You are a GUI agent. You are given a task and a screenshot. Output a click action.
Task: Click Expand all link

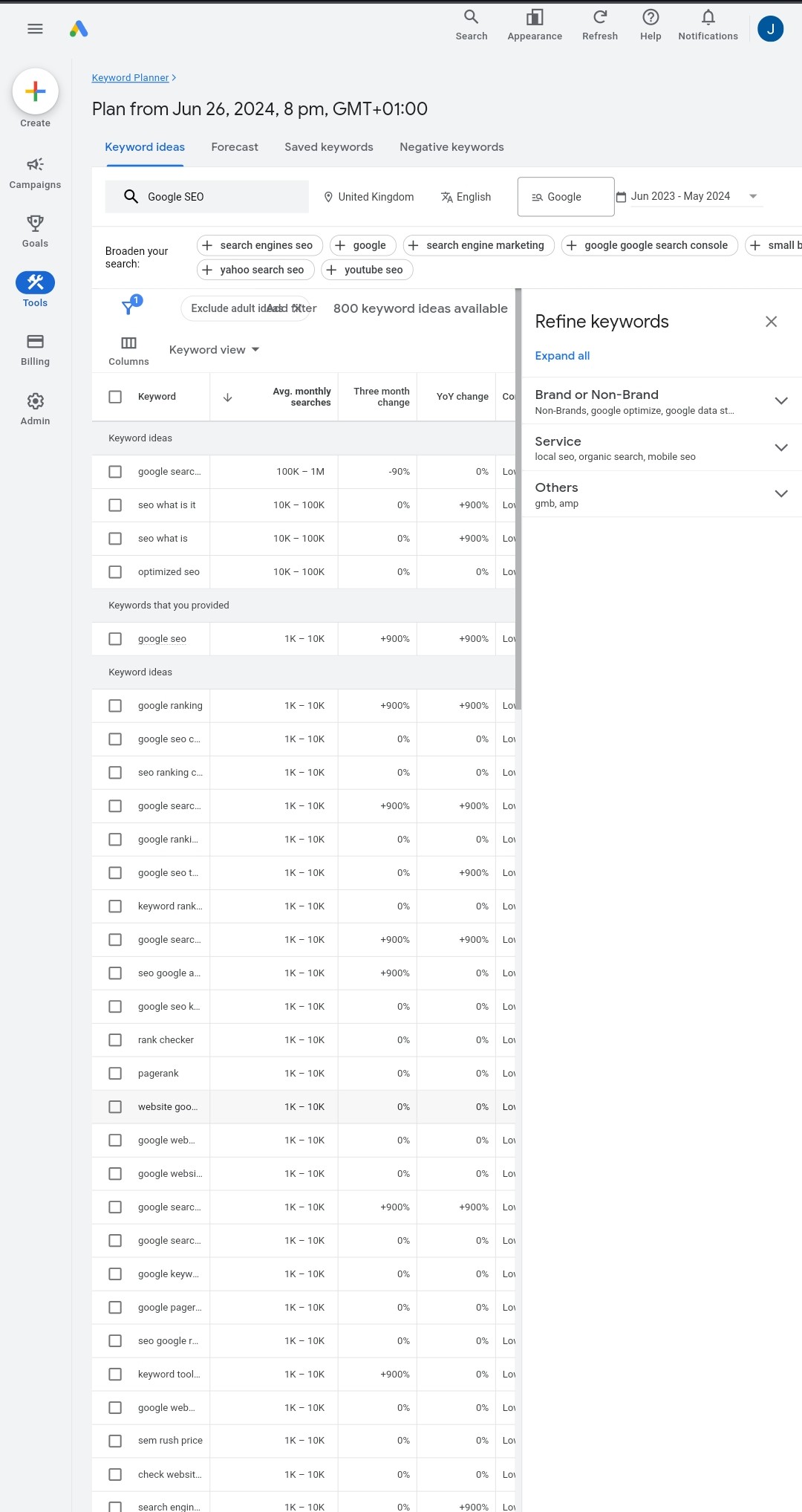[x=562, y=356]
